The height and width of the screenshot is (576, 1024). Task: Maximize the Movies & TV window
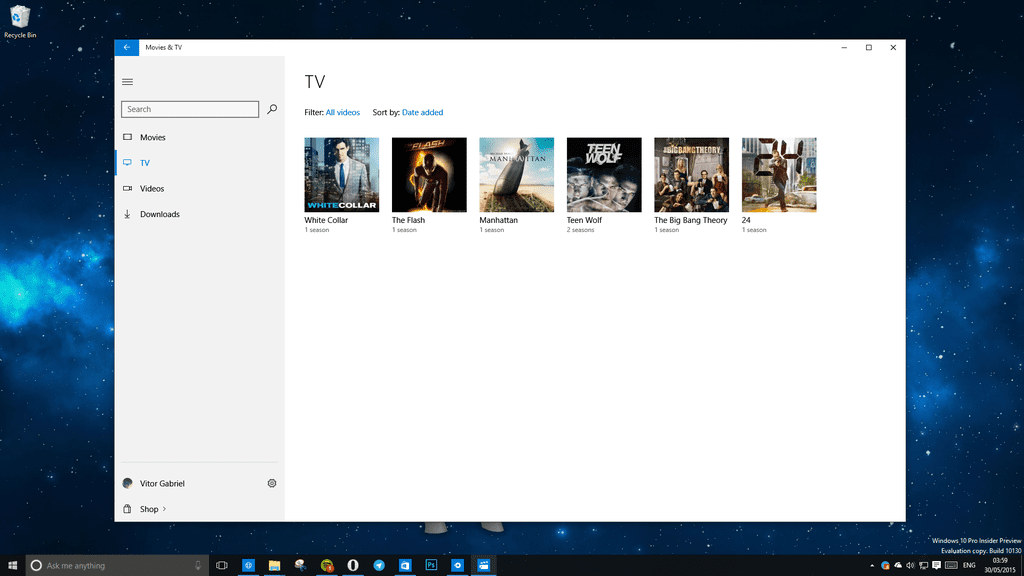(869, 48)
